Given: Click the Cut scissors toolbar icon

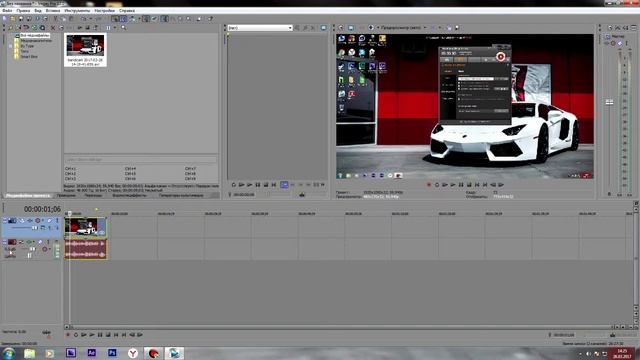Looking at the screenshot, I should 55,19.
